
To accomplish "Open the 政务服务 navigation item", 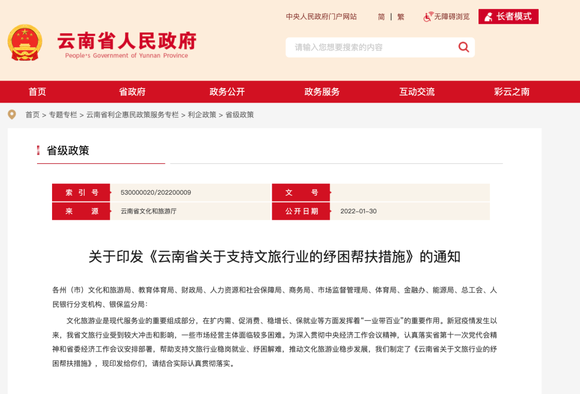I will (322, 92).
